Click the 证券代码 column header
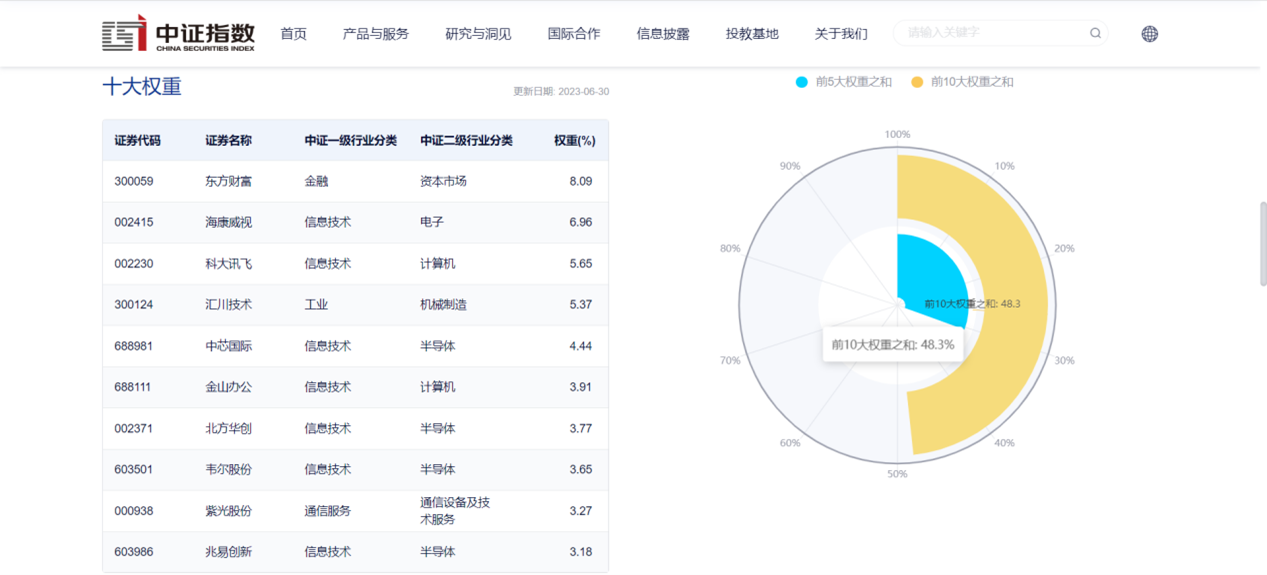The image size is (1267, 575). pos(138,141)
